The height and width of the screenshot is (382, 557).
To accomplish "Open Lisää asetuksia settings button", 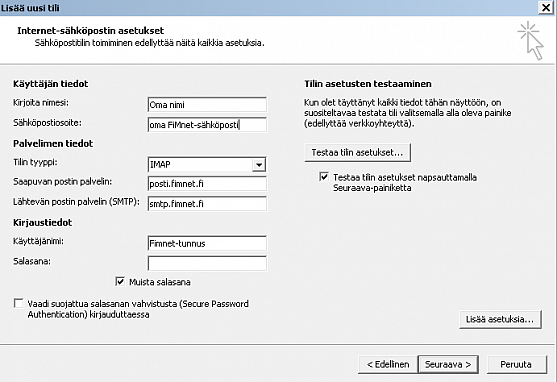I will [500, 319].
